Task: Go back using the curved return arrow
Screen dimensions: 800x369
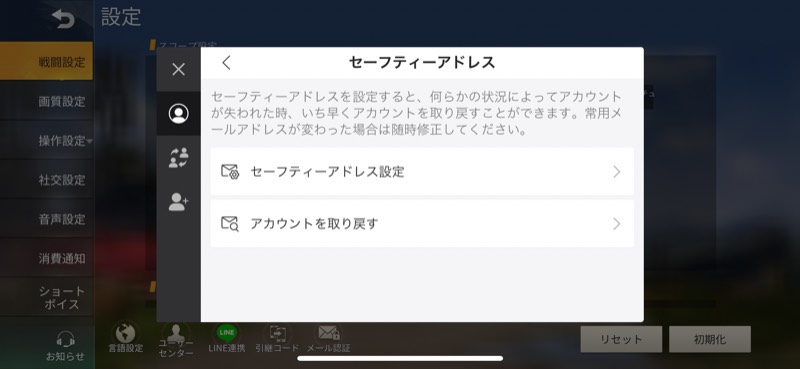Action: coord(63,19)
